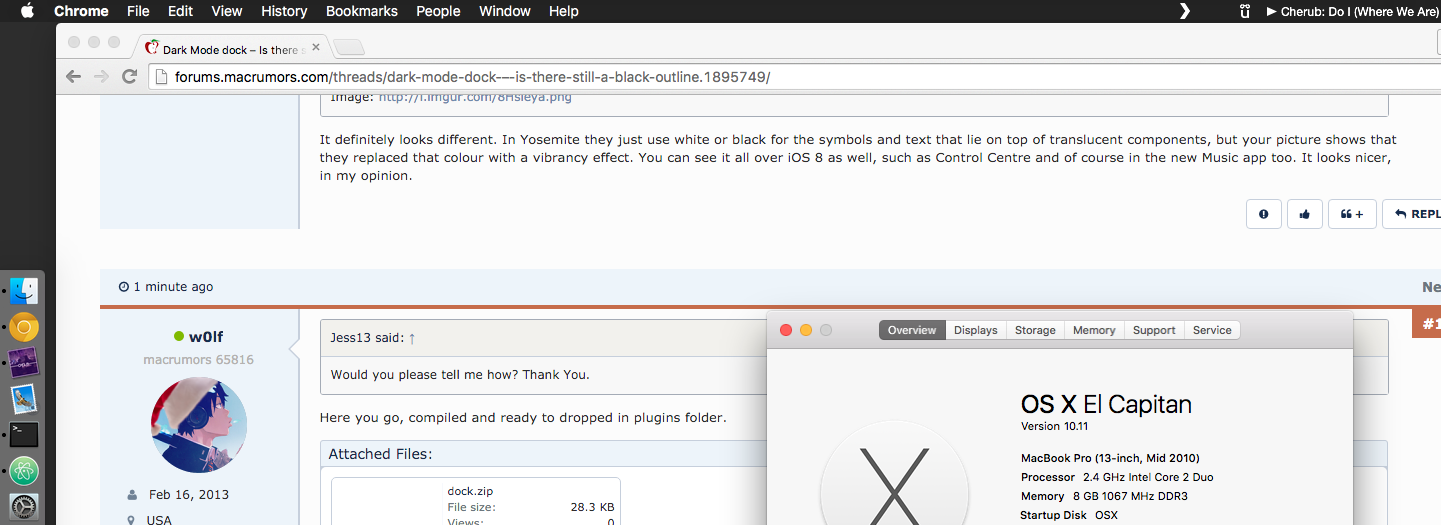This screenshot has height=525, width=1441.
Task: Download the dock.zip attachment
Action: coord(470,491)
